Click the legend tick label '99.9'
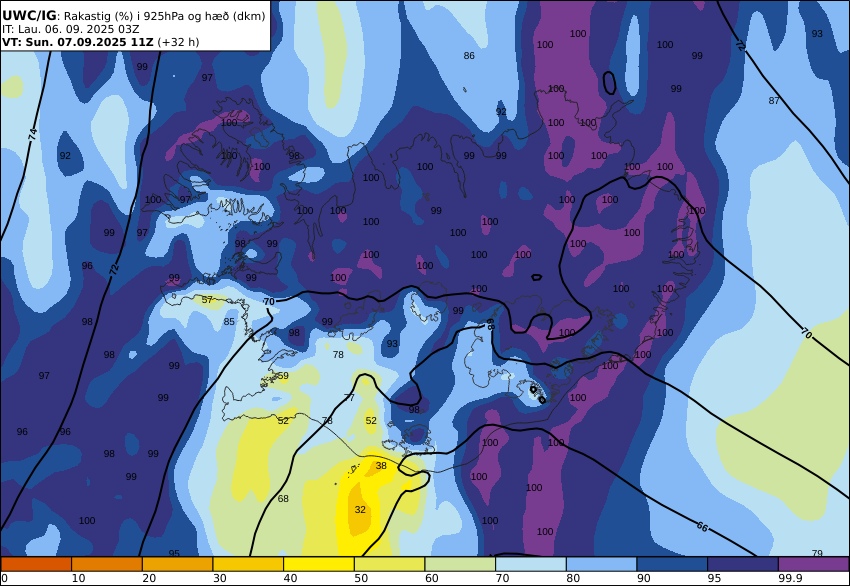This screenshot has height=586, width=850. 790,578
